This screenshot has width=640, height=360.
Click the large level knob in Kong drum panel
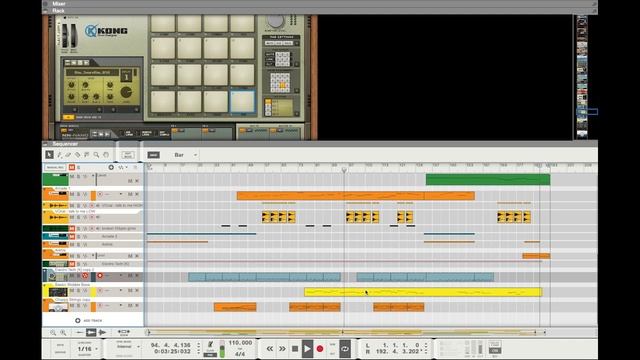(x=126, y=93)
